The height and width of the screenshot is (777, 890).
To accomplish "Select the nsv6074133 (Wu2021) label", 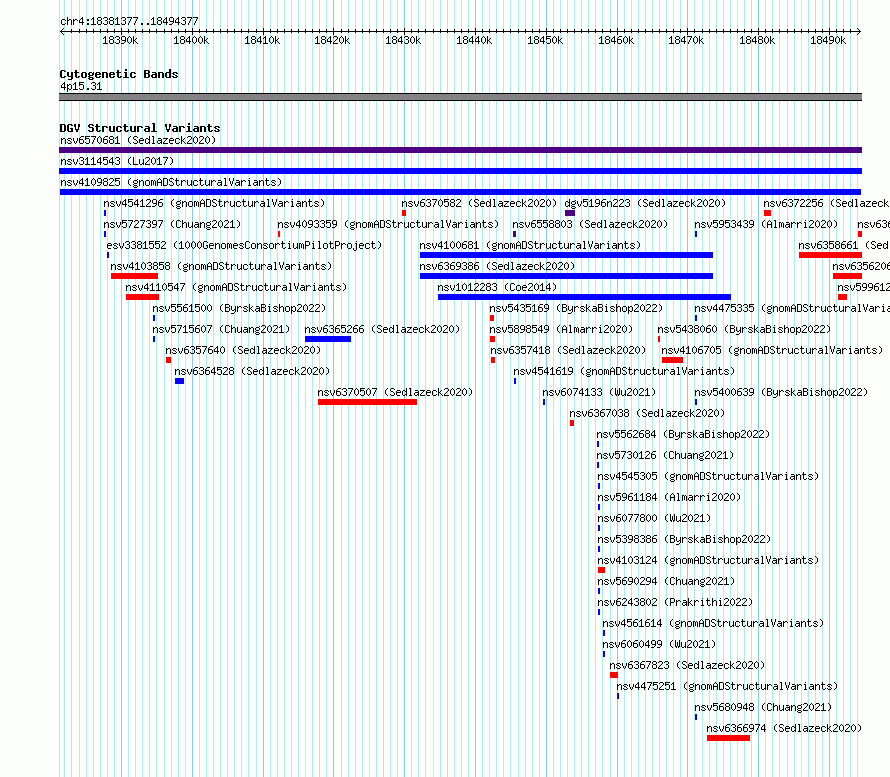I will point(599,392).
